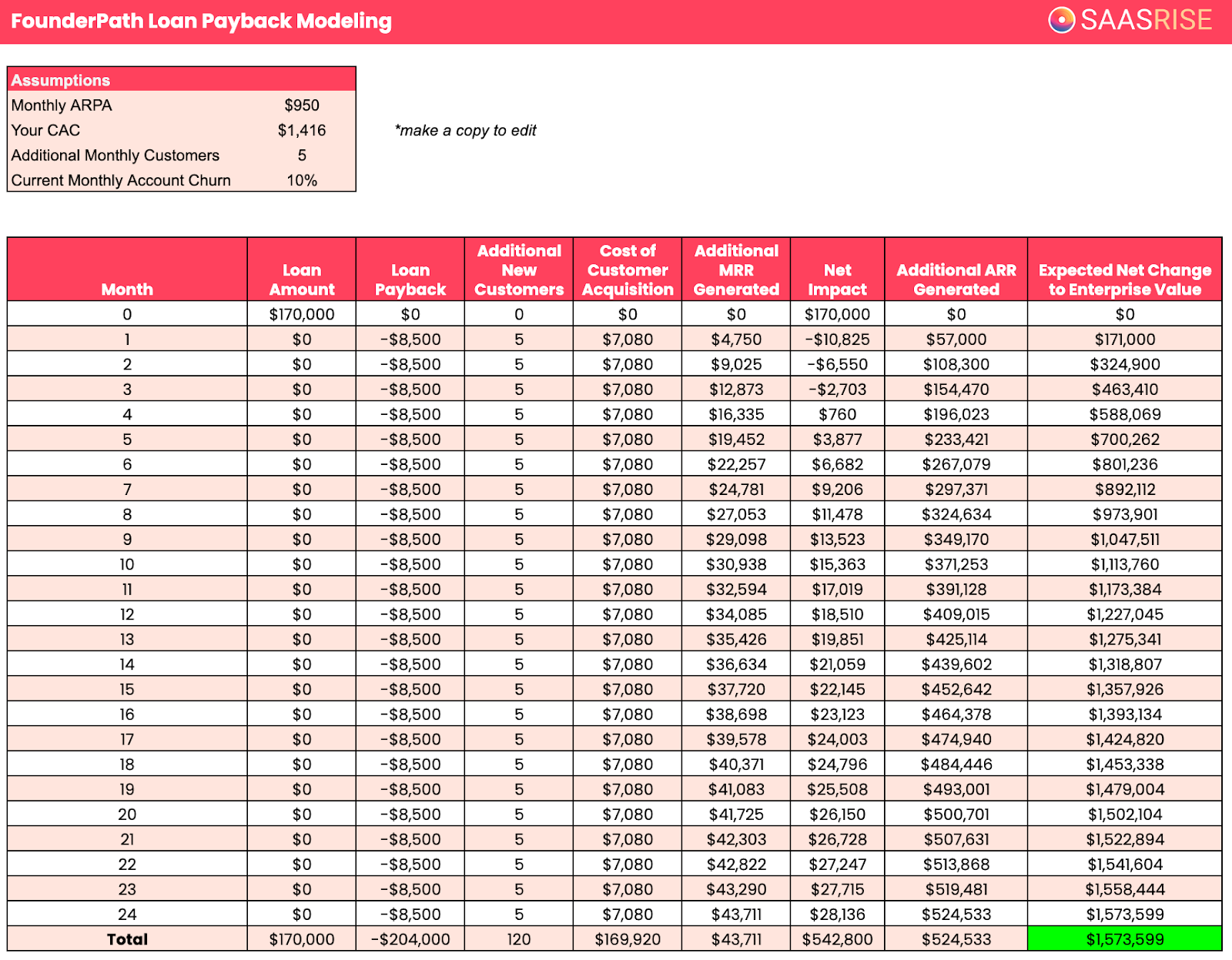1232x960 pixels.
Task: Click the Additional New Customers column header
Action: coord(519,269)
